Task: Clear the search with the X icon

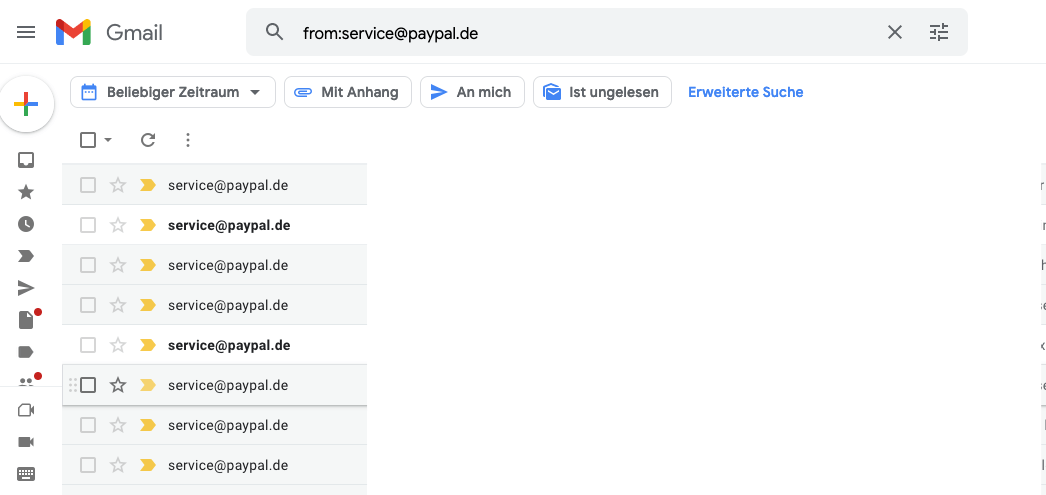Action: [895, 32]
